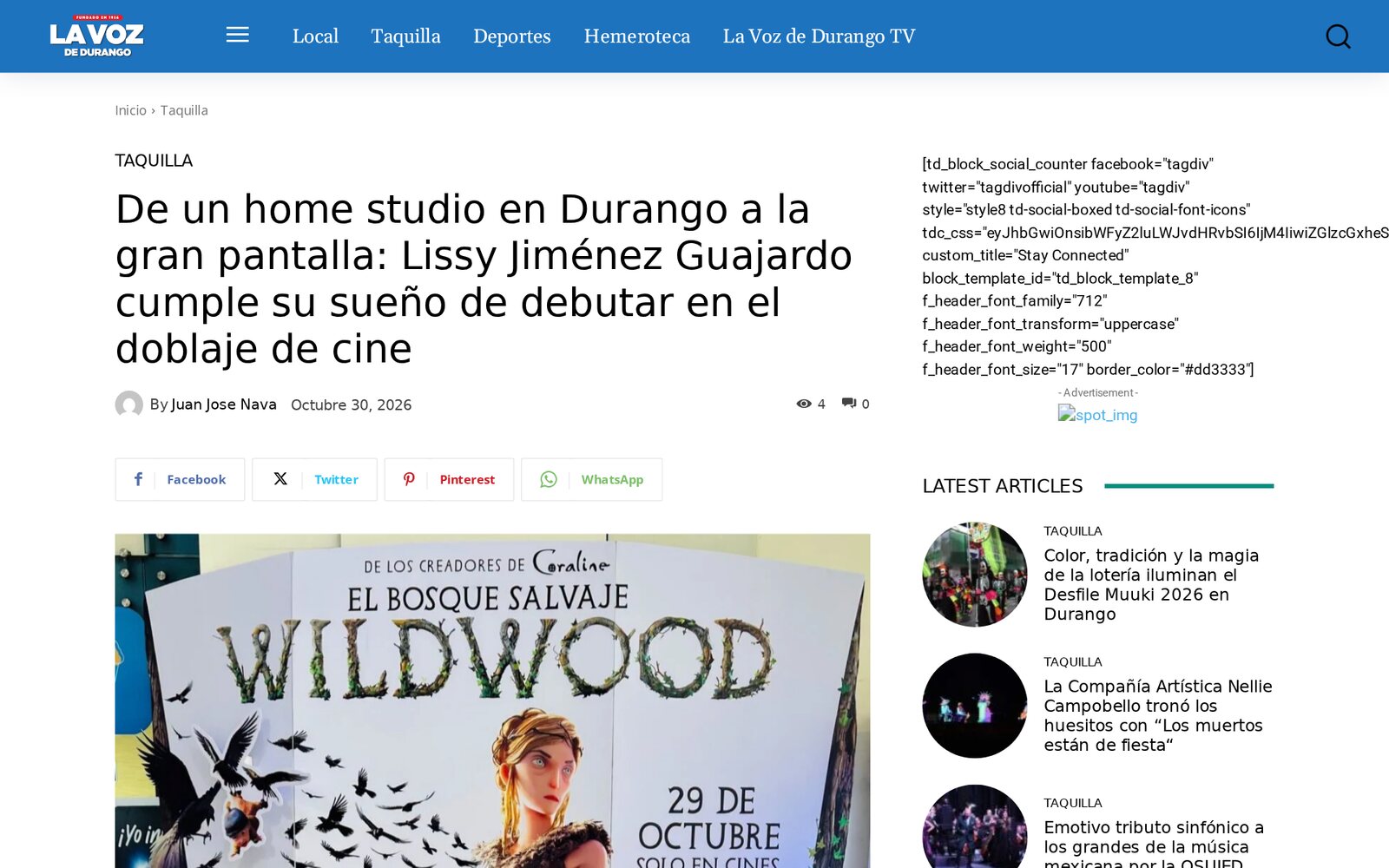1389x868 pixels.
Task: Open the Emotivo tributo sinfónico article
Action: [x=1154, y=843]
